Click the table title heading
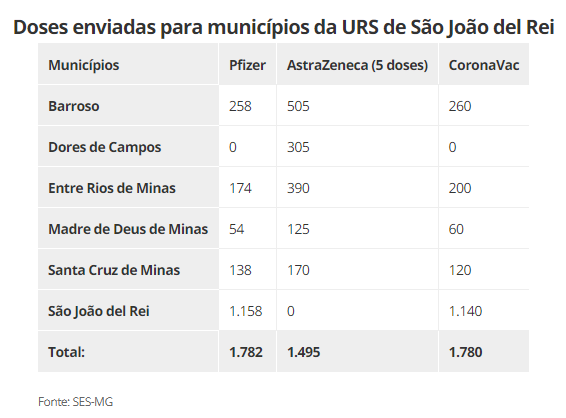 (x=283, y=27)
